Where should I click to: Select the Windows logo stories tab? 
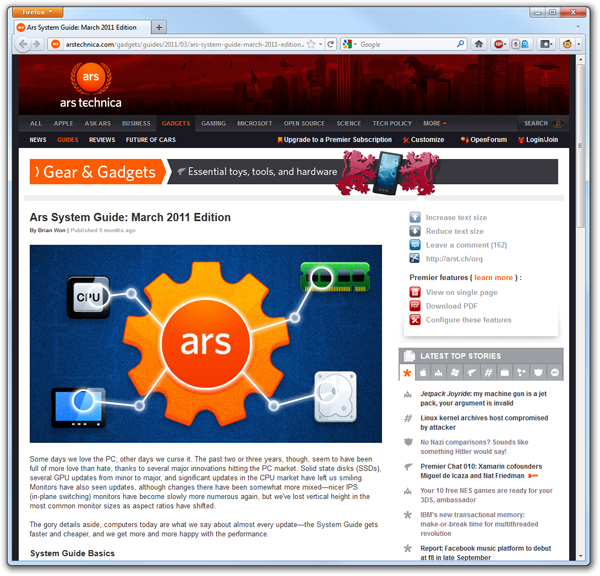[455, 372]
